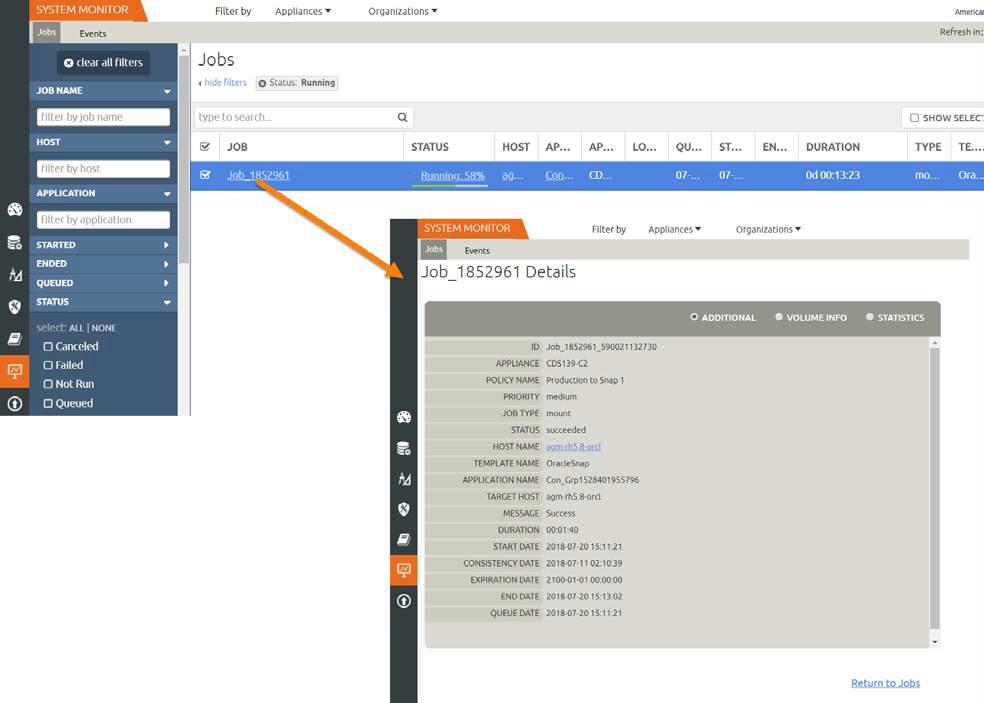Sort by the TYPE column header
The height and width of the screenshot is (703, 984).
click(x=928, y=147)
